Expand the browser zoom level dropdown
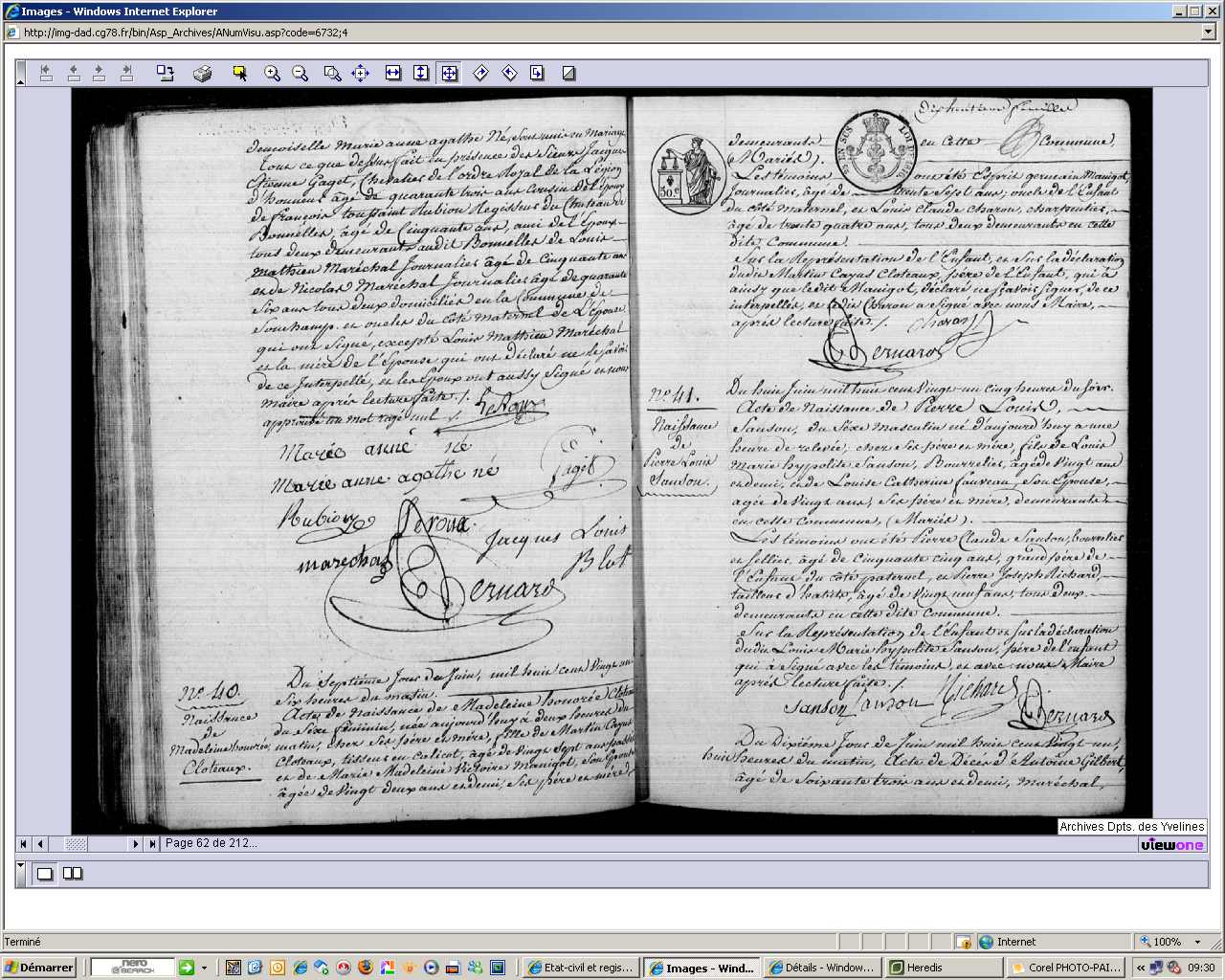The height and width of the screenshot is (980, 1225). click(1197, 942)
